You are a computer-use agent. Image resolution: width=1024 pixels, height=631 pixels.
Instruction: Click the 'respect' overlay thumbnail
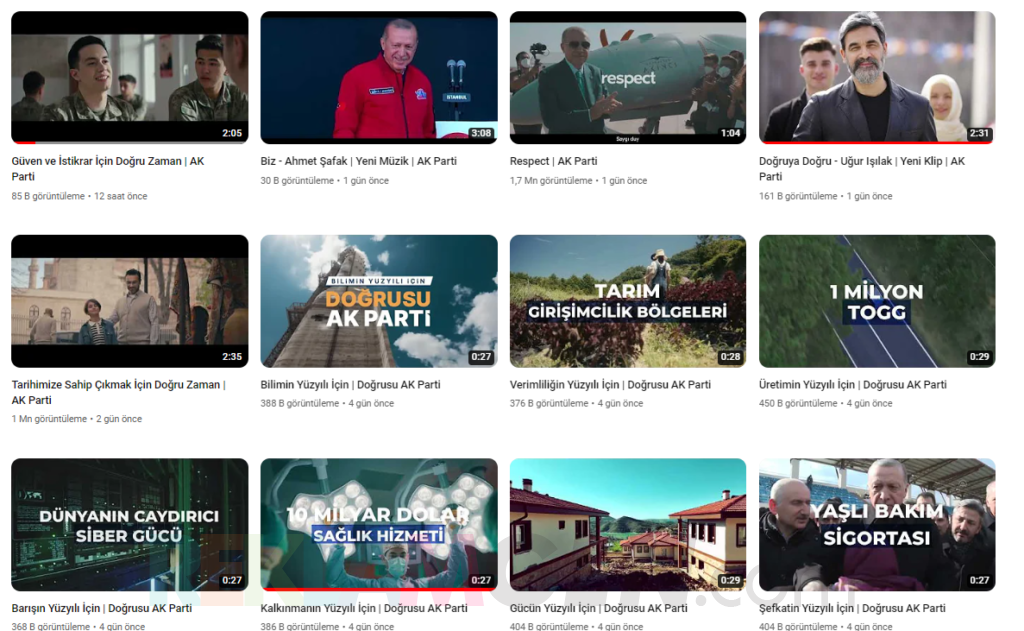627,77
